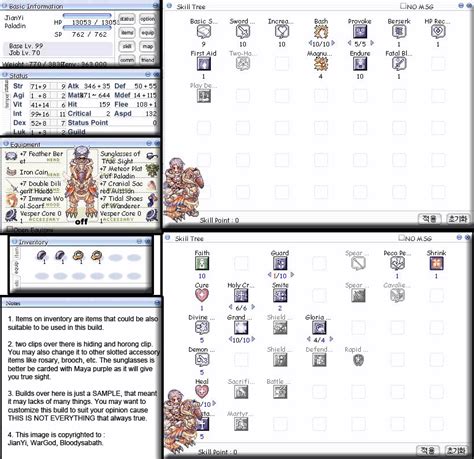Decrease Holy Cross level with left arrow
This screenshot has width=474, height=459.
click(x=230, y=307)
